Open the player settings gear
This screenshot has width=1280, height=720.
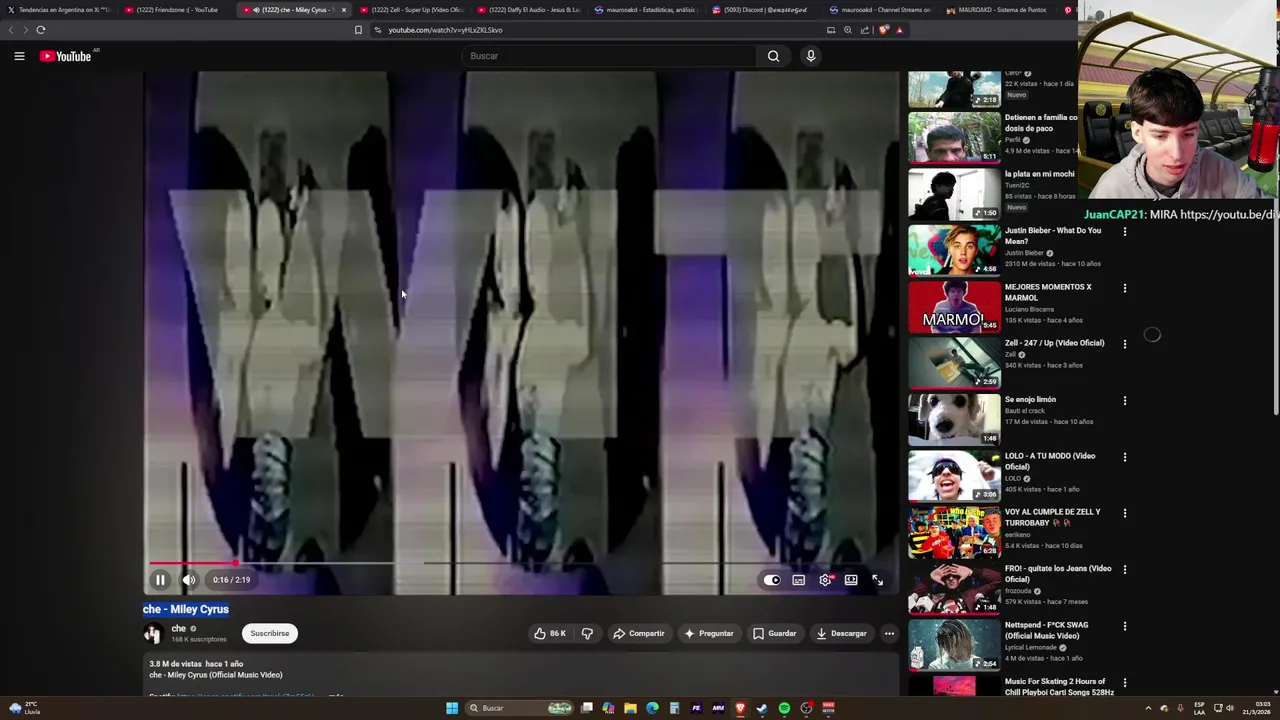coord(825,580)
